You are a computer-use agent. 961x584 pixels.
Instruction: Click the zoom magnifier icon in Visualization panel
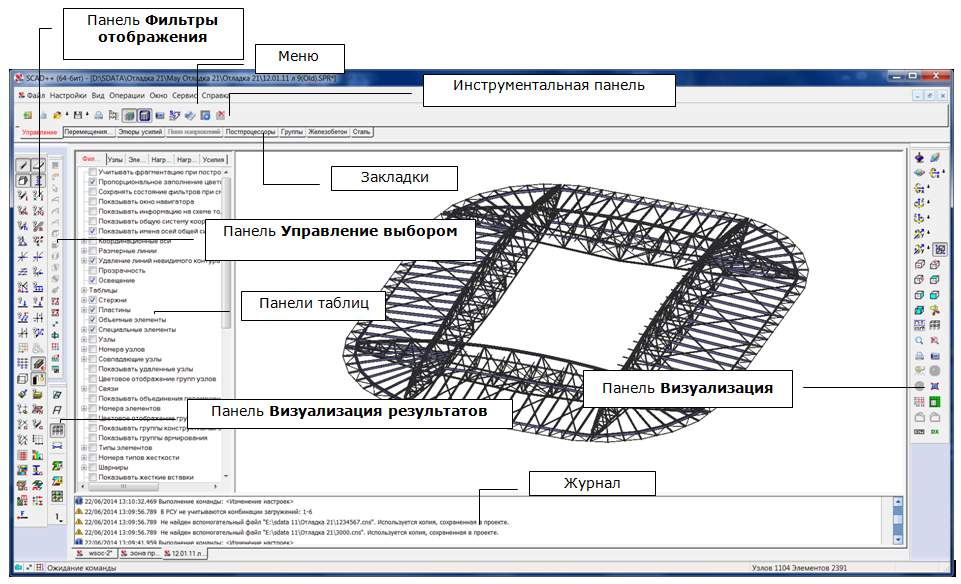coord(919,341)
